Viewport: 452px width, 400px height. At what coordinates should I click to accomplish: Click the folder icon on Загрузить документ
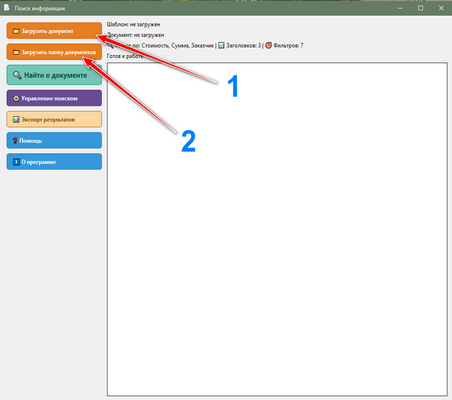click(x=16, y=31)
